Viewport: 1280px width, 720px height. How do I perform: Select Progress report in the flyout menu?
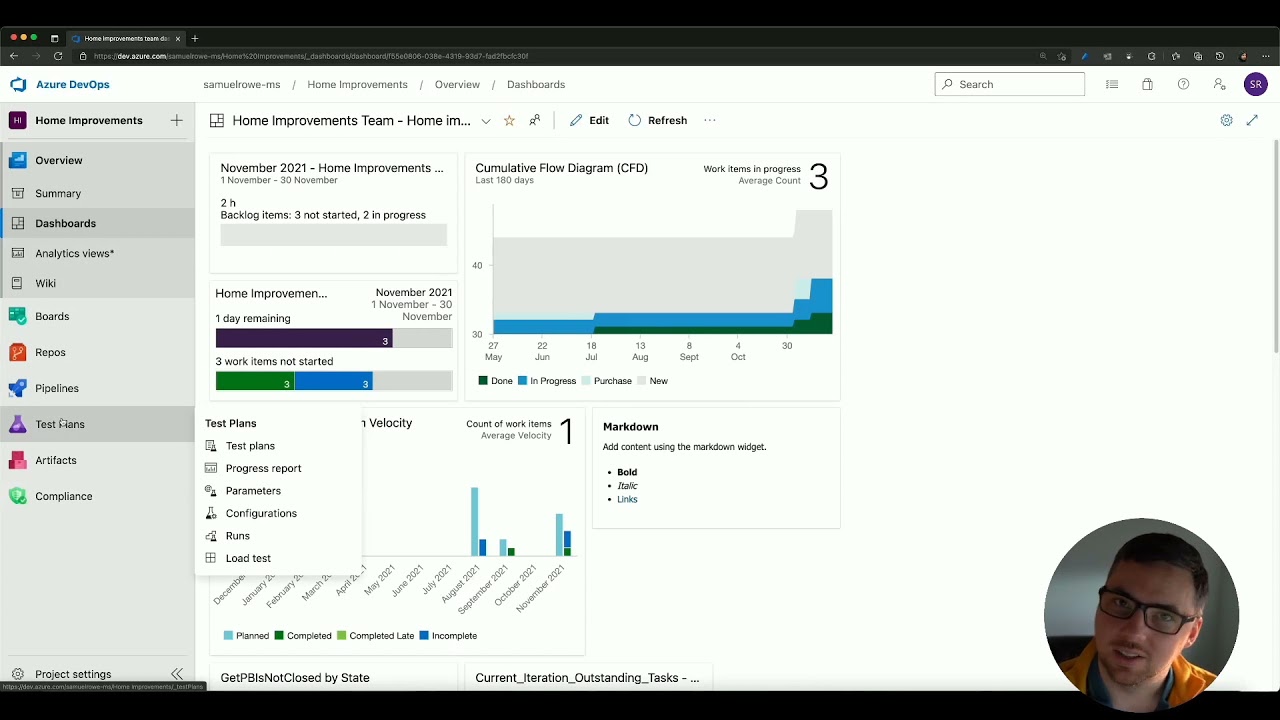(x=263, y=468)
